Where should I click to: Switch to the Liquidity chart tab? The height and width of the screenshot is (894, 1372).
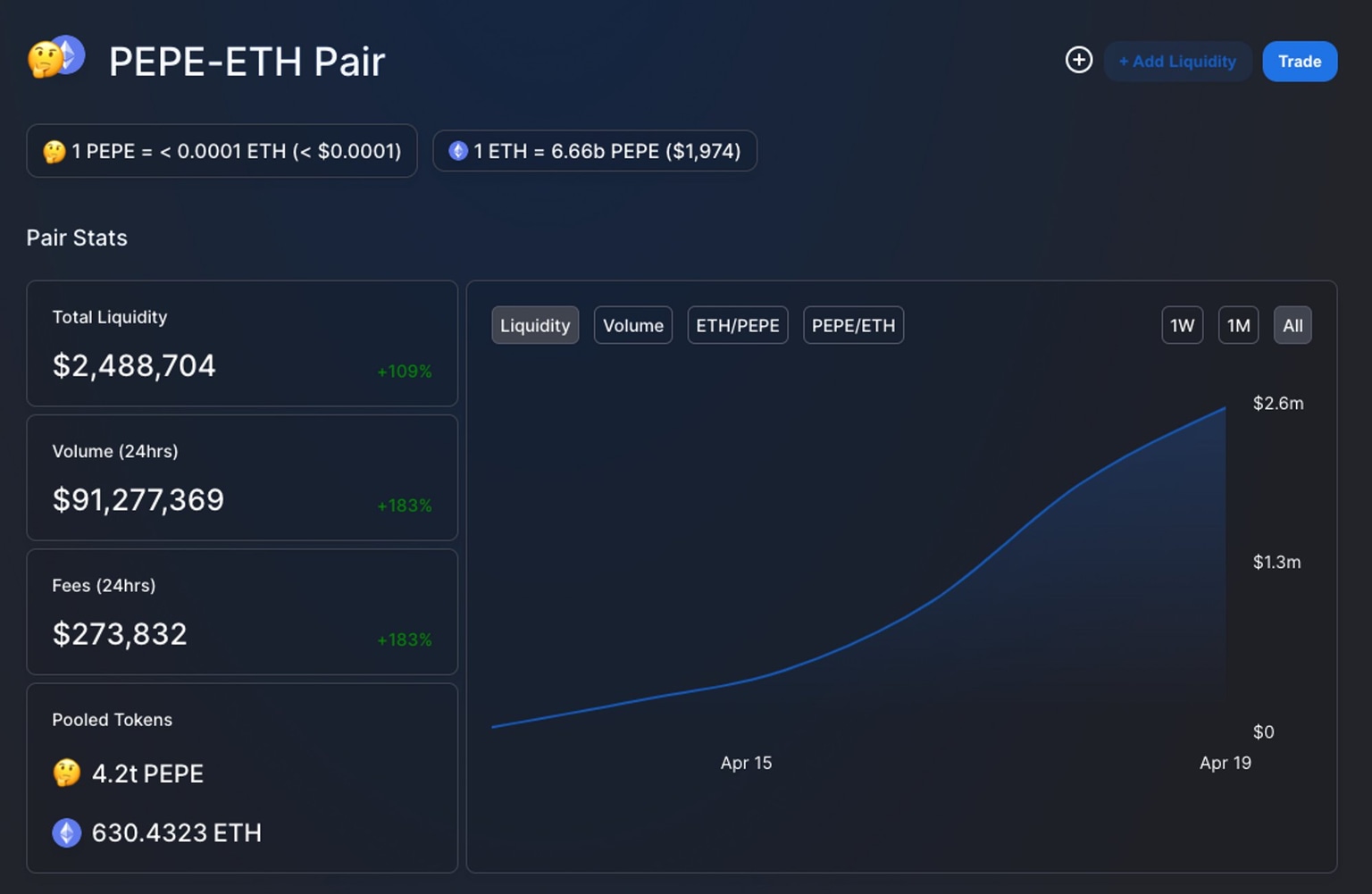point(534,325)
